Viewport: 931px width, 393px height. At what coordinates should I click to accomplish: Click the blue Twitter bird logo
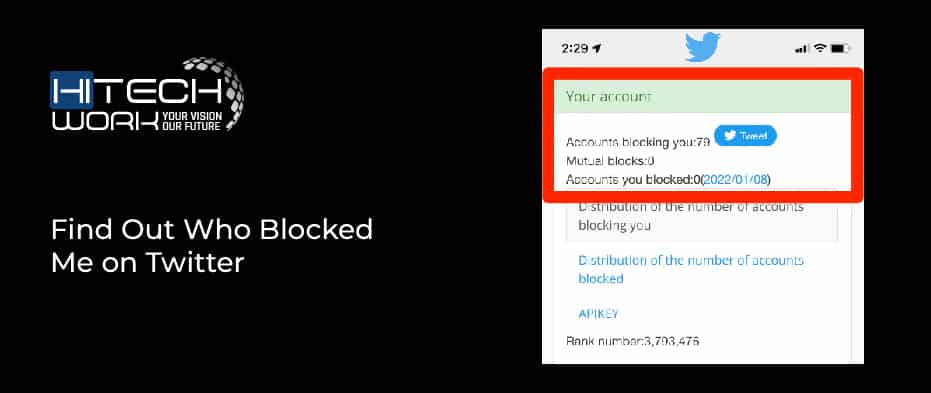702,47
